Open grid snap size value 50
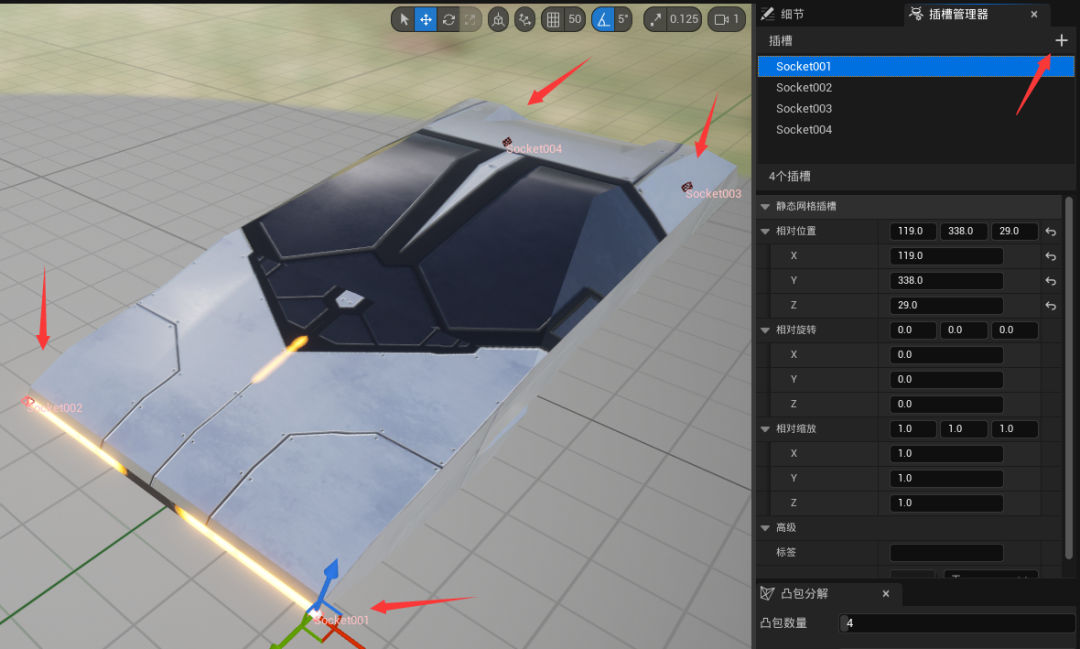This screenshot has width=1080, height=649. tap(575, 19)
